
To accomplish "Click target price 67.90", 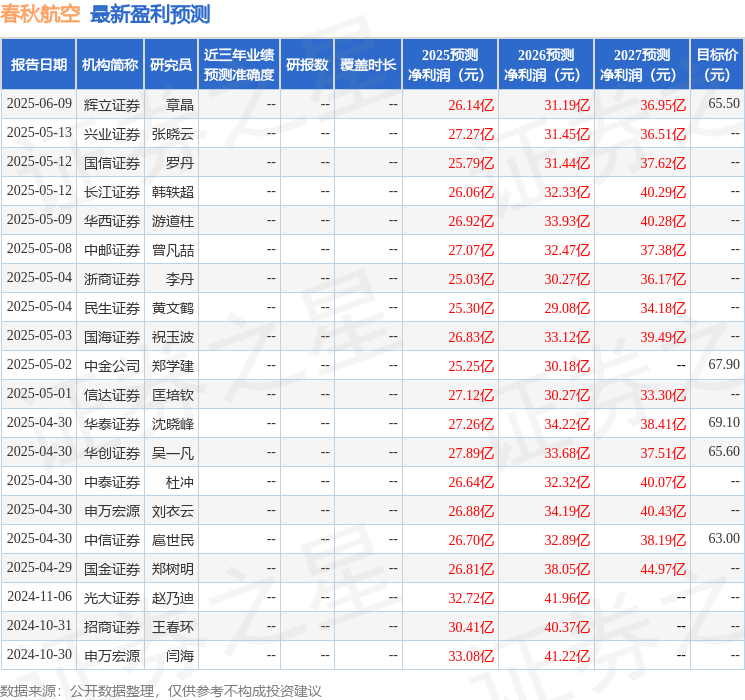I will (724, 364).
